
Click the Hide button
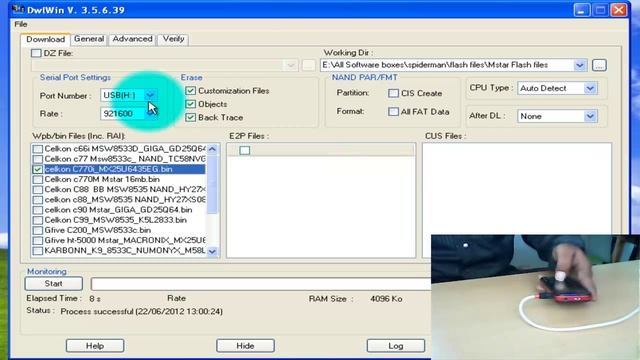click(x=245, y=346)
